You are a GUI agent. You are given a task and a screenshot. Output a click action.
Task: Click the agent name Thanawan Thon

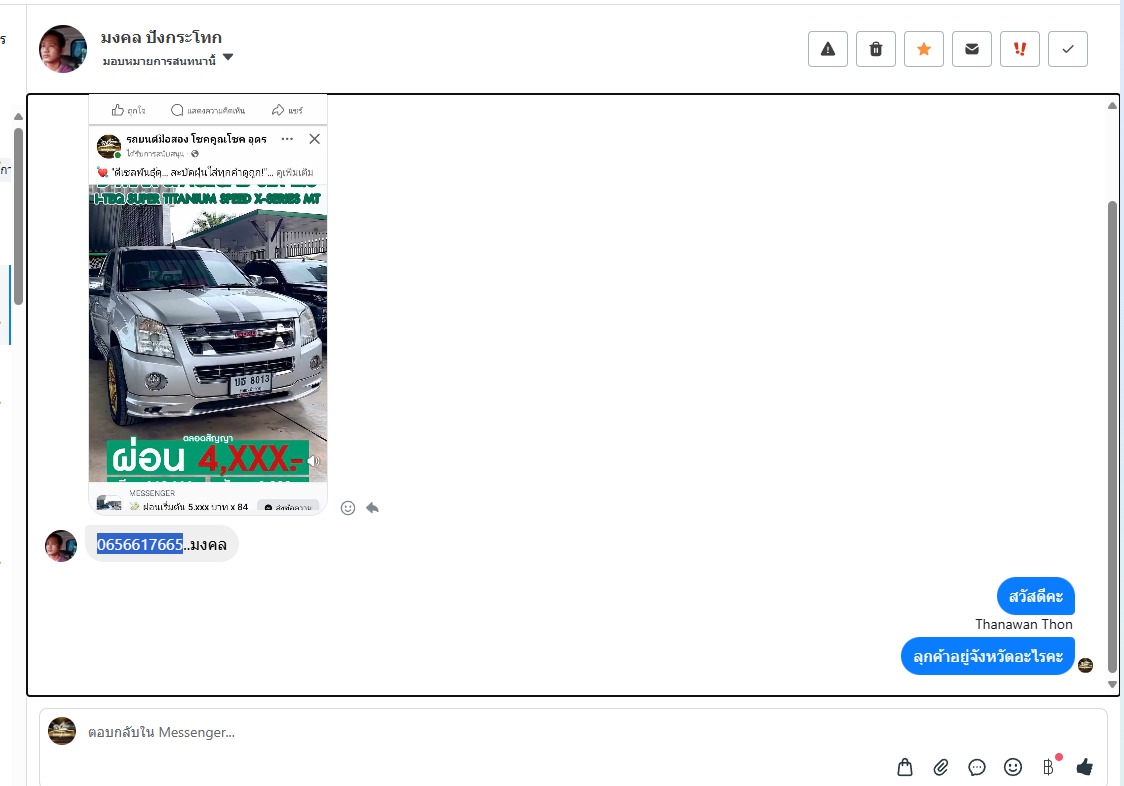(1024, 625)
